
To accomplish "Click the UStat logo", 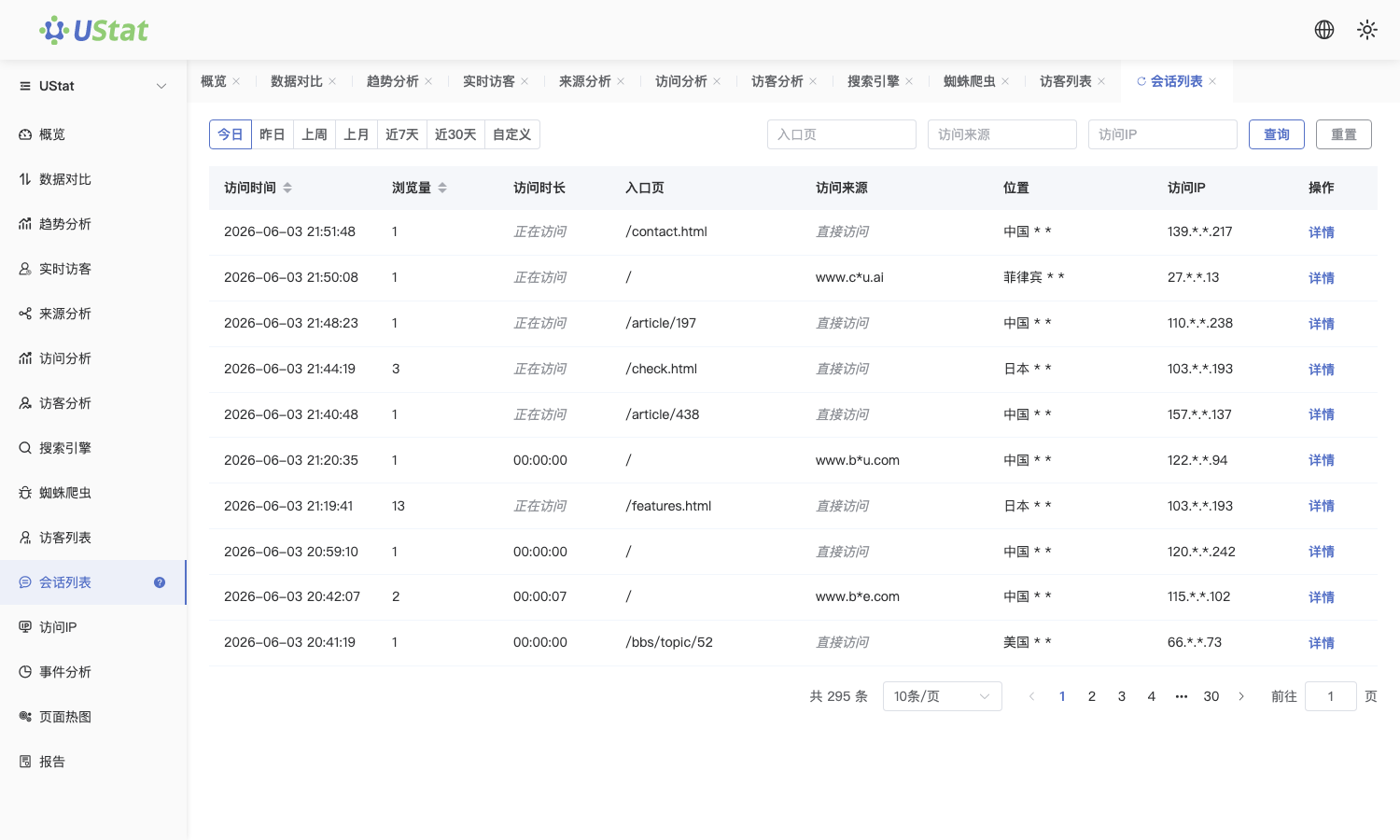I will tap(93, 30).
